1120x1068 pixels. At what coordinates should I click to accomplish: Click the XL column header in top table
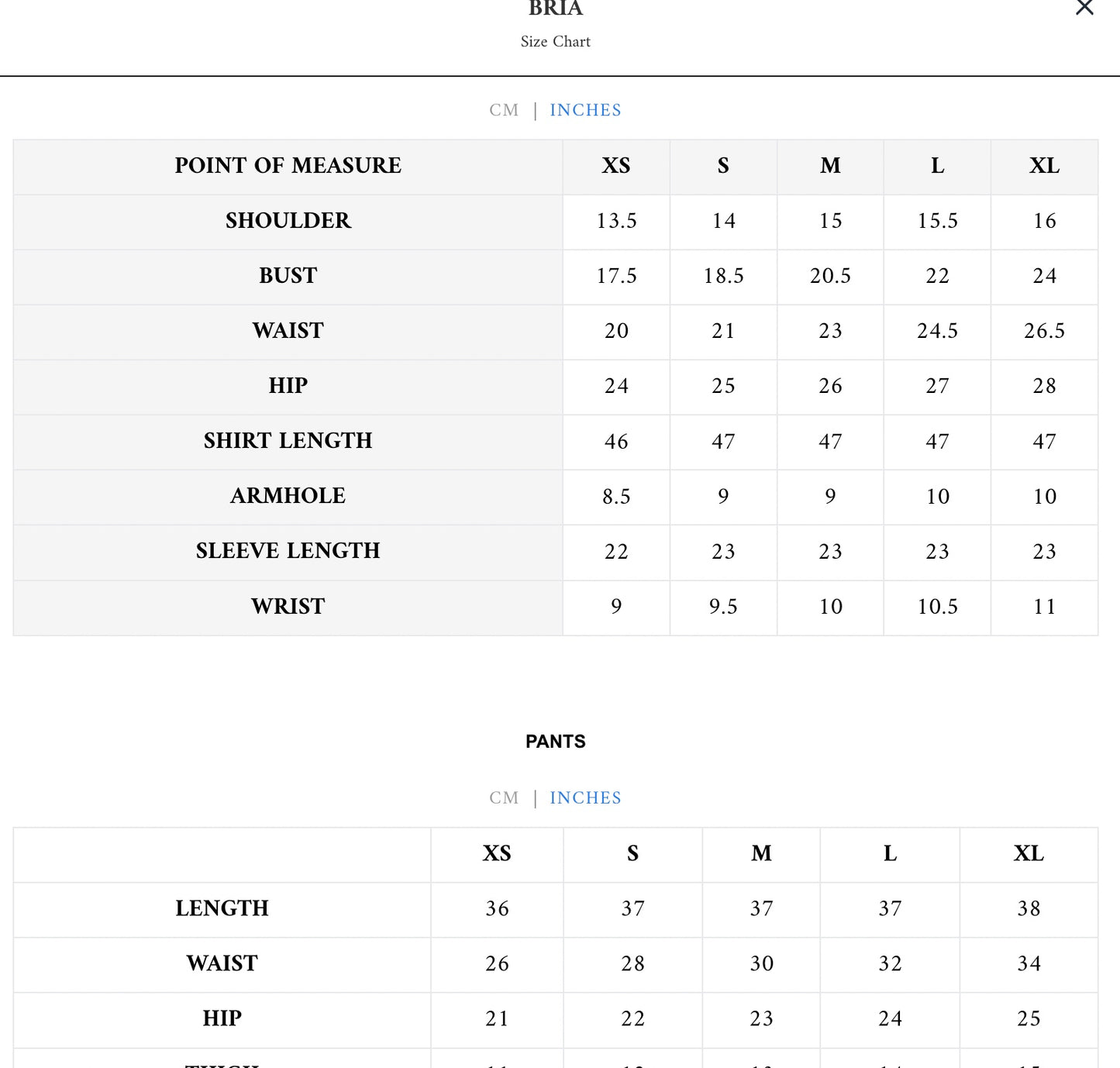tap(1044, 166)
